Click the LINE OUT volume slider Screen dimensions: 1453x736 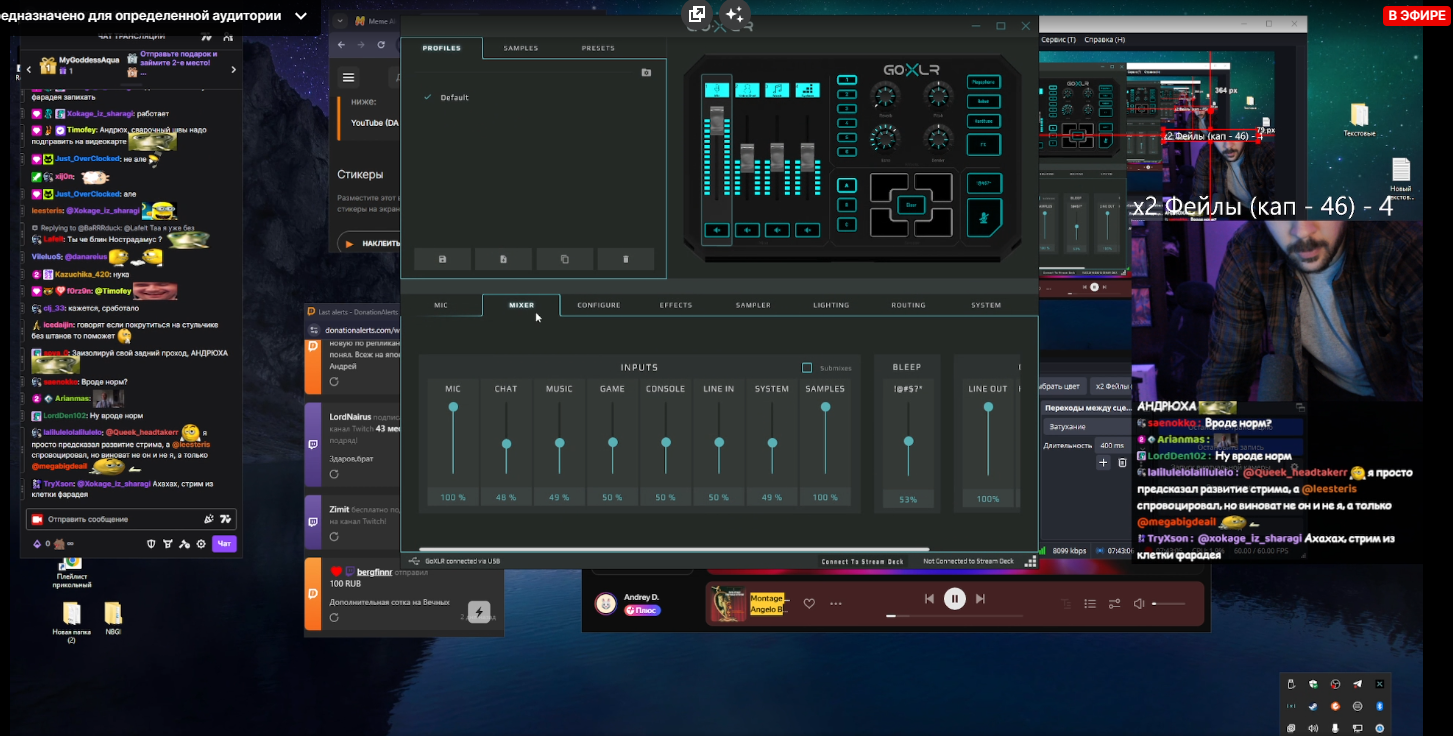pos(988,438)
